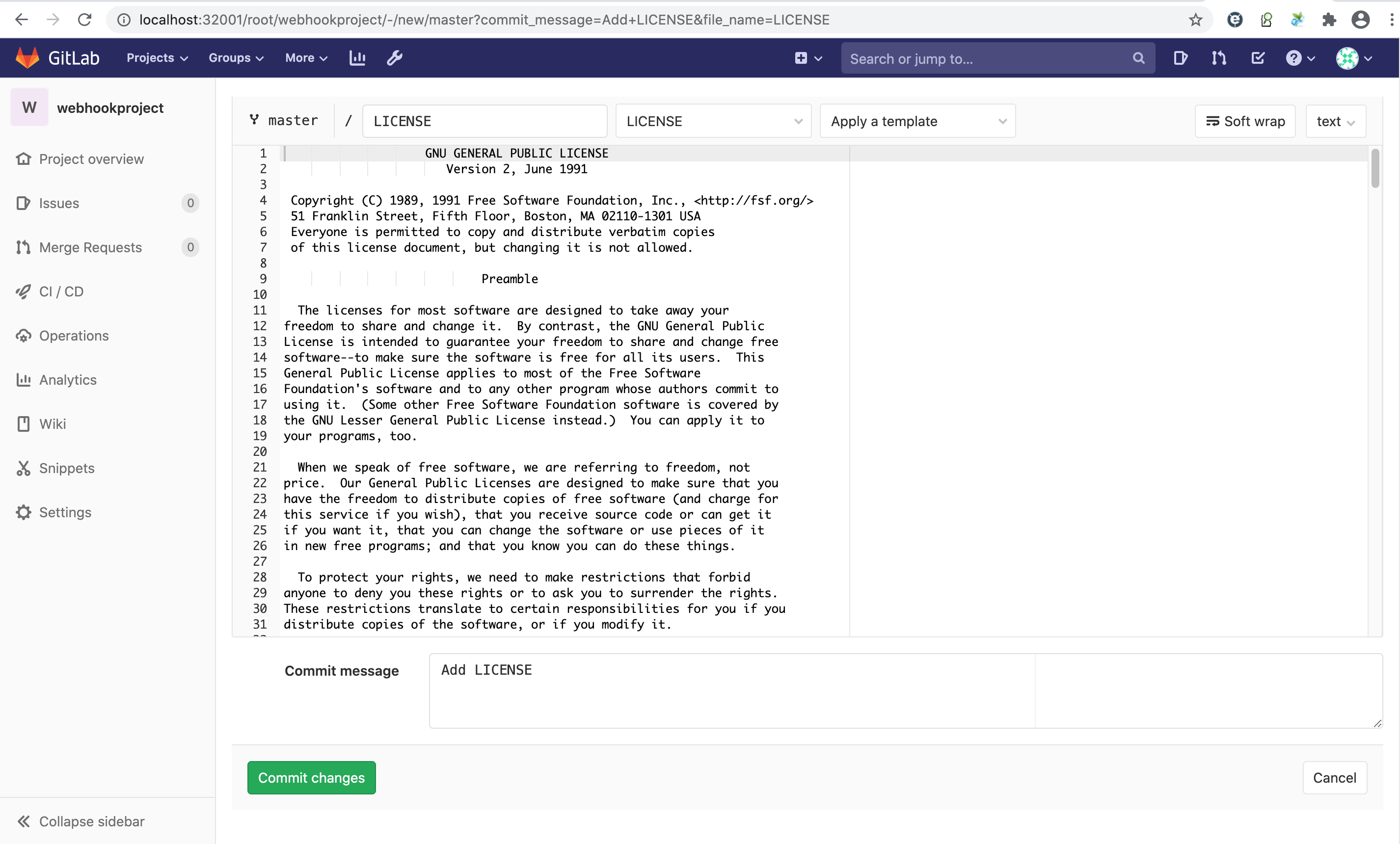Open the Issues icon in top navbar

(1181, 58)
